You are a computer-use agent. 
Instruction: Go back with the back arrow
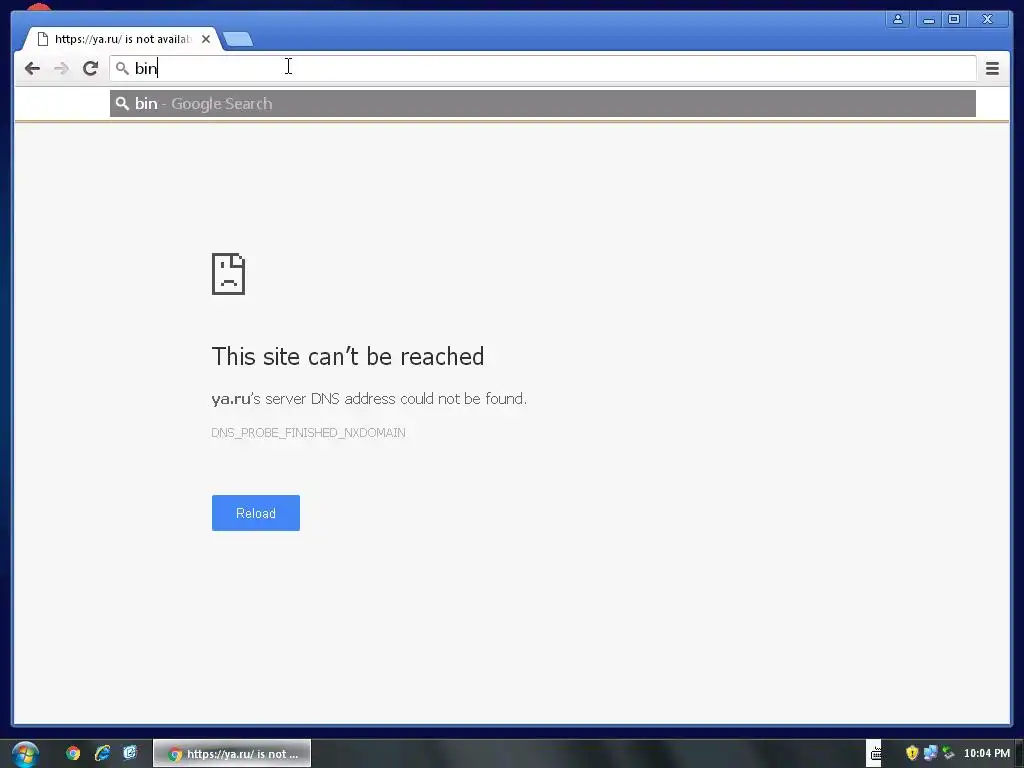(x=32, y=69)
